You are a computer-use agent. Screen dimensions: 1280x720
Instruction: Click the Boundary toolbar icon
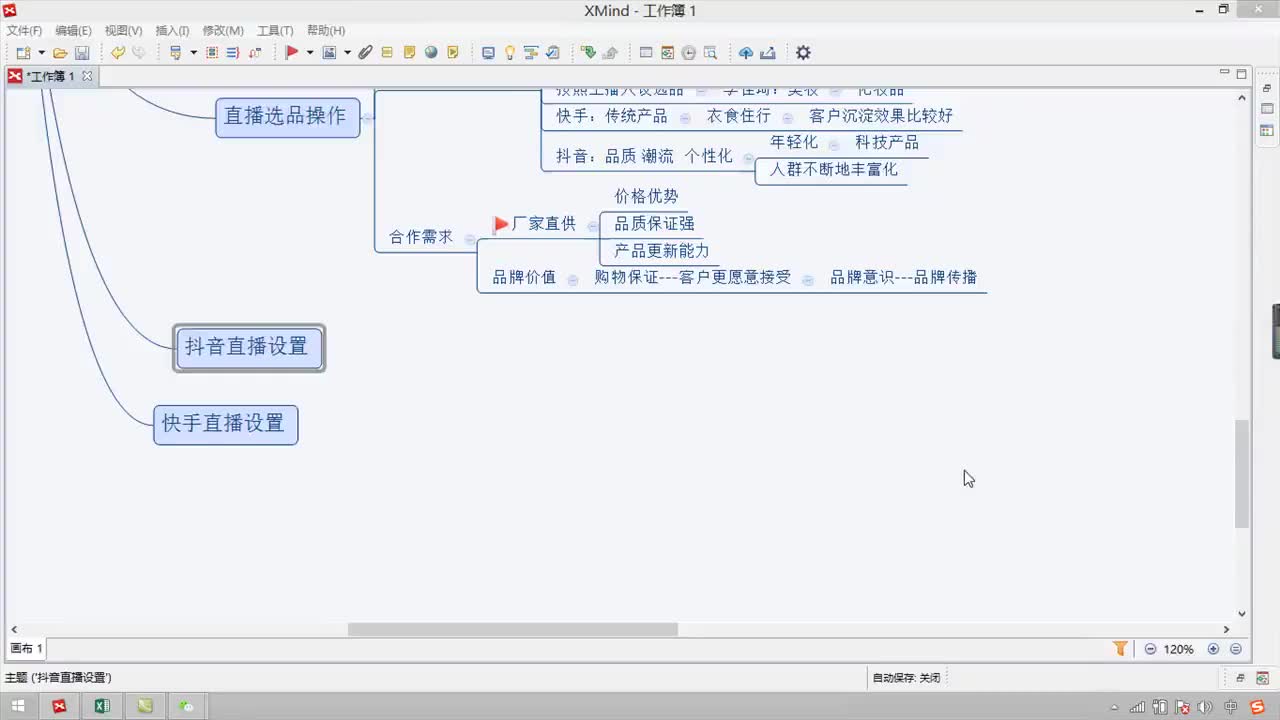click(212, 53)
